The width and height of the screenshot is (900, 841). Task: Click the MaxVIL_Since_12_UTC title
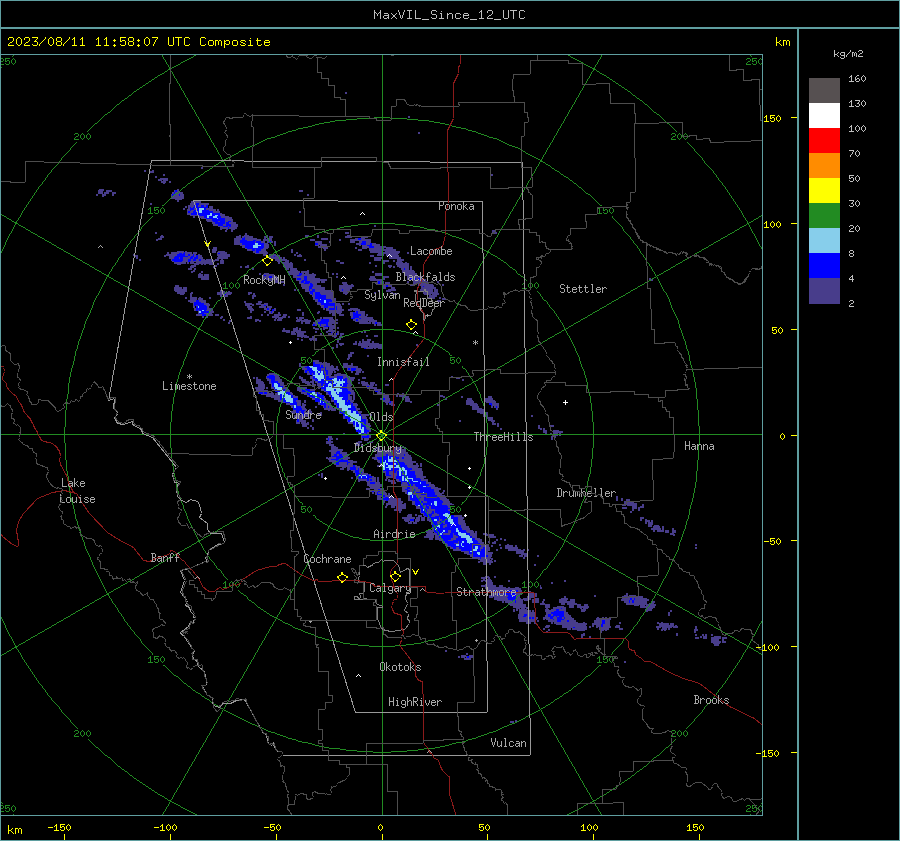pyautogui.click(x=449, y=15)
